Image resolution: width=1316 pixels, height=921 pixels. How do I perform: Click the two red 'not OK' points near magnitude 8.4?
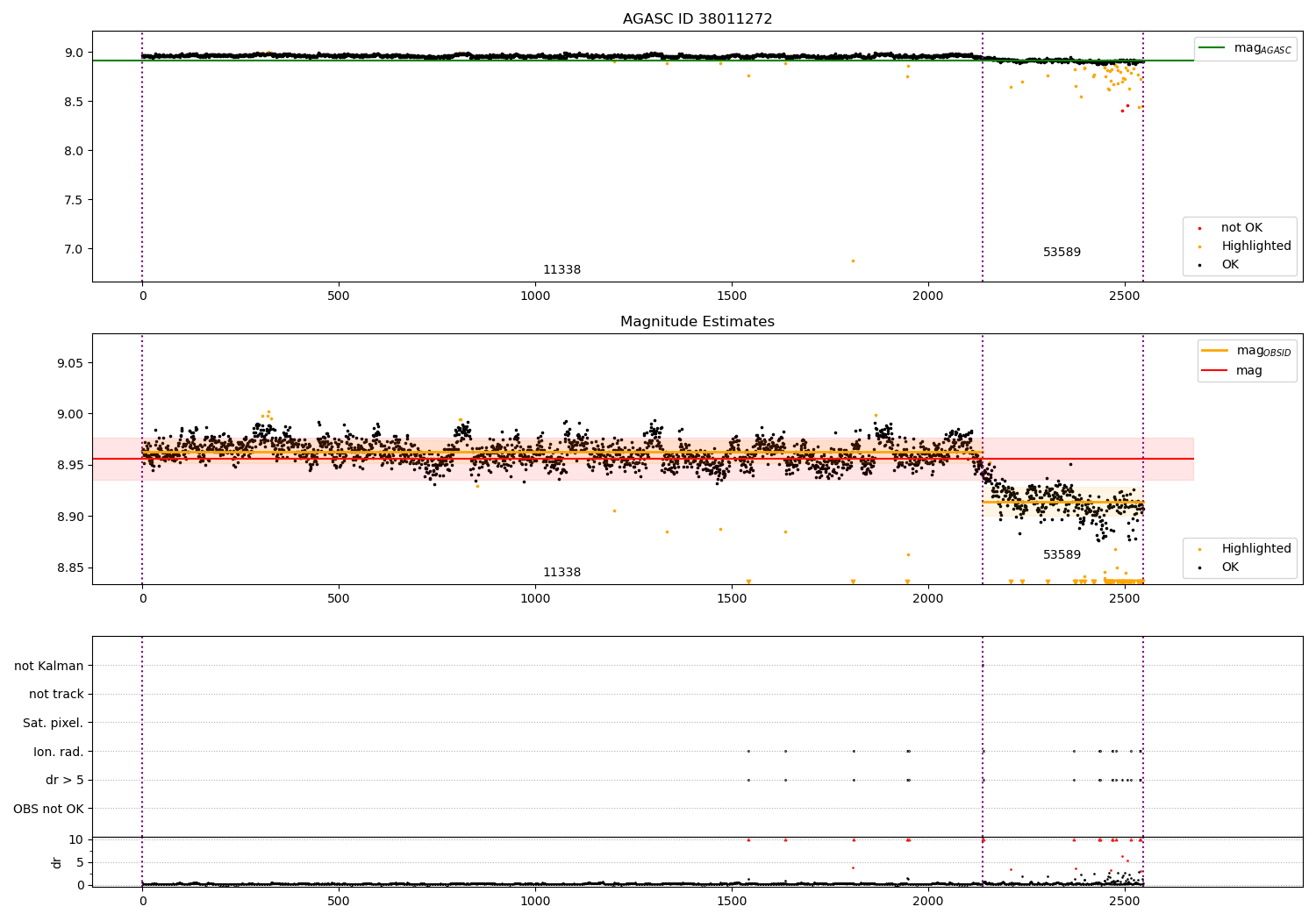(x=1125, y=108)
